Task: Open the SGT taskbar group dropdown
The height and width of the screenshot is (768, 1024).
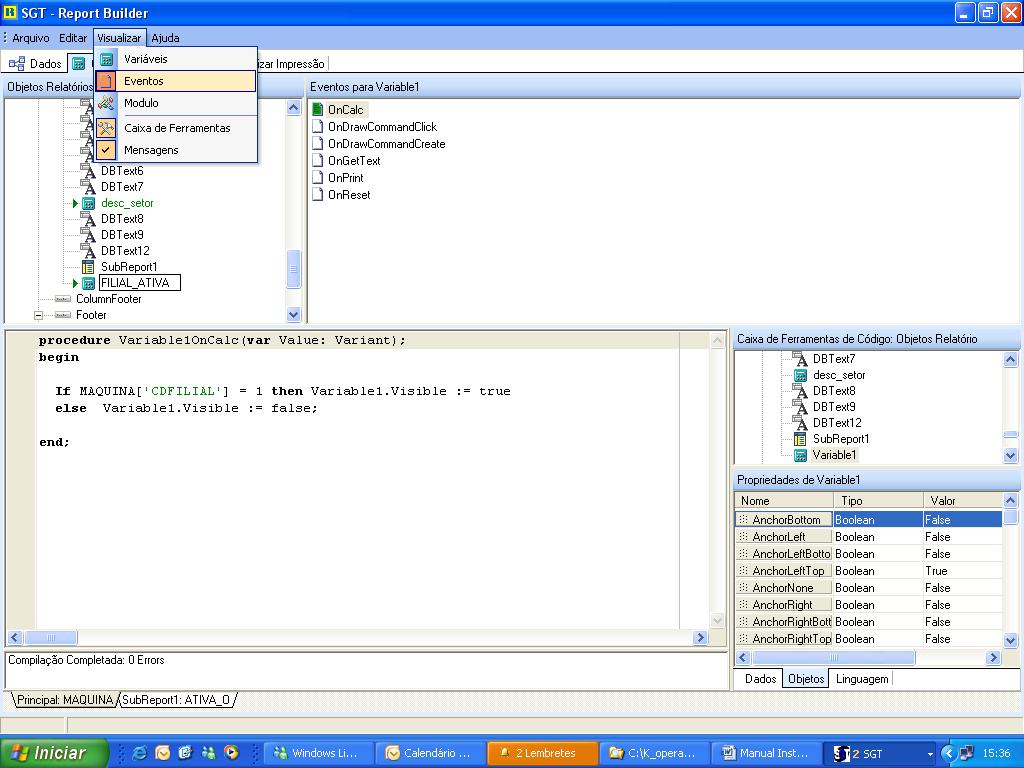Action: click(930, 753)
